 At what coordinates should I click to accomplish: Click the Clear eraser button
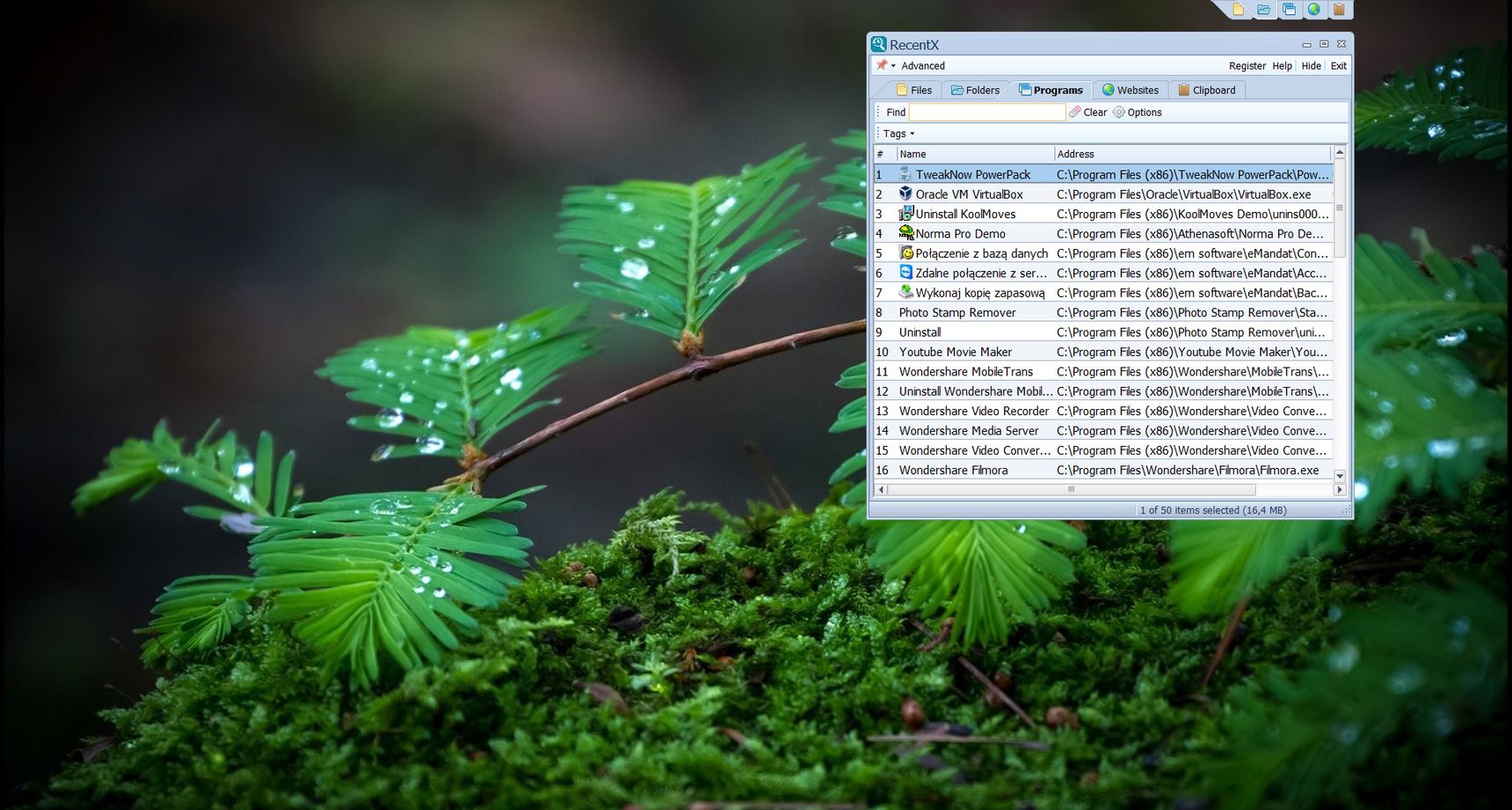tap(1088, 113)
